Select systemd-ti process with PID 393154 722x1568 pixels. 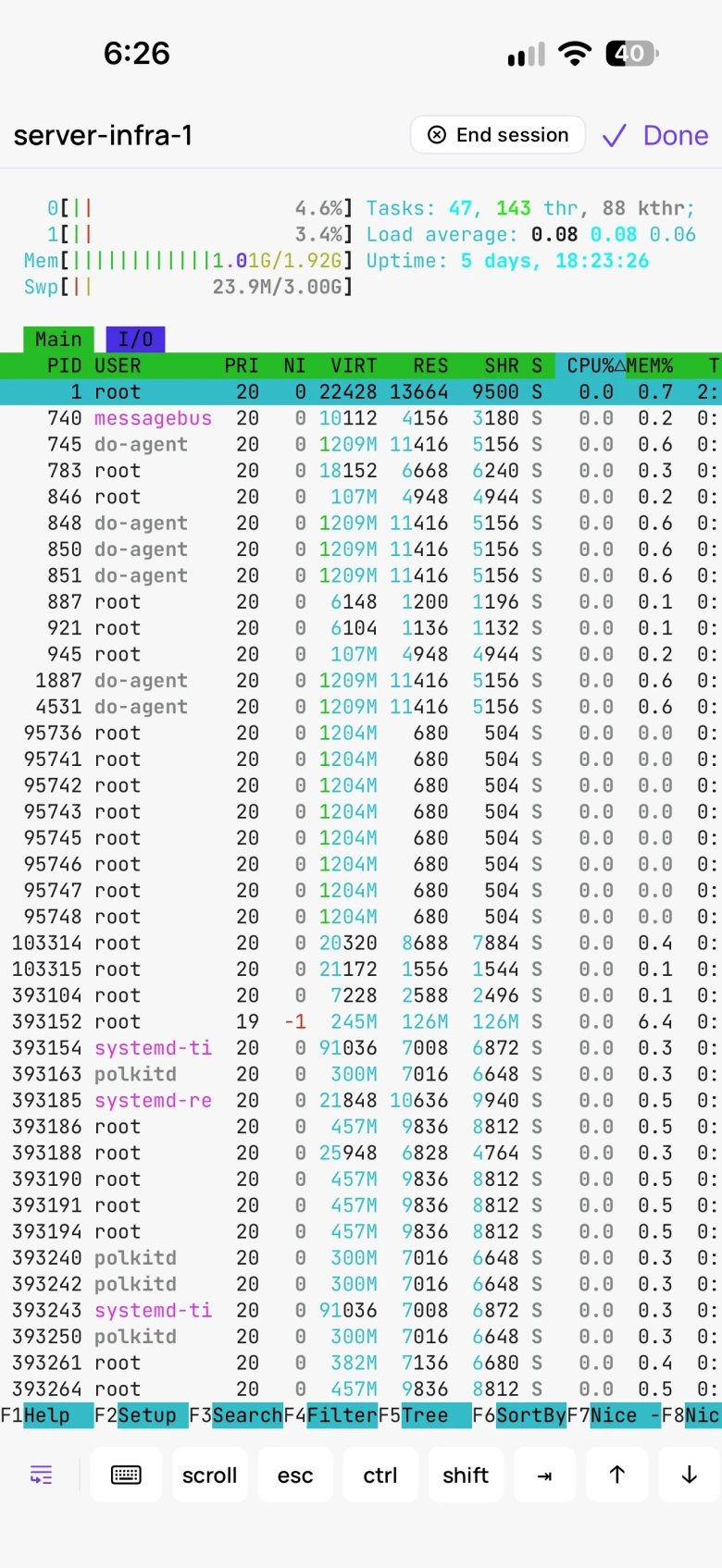click(361, 1048)
